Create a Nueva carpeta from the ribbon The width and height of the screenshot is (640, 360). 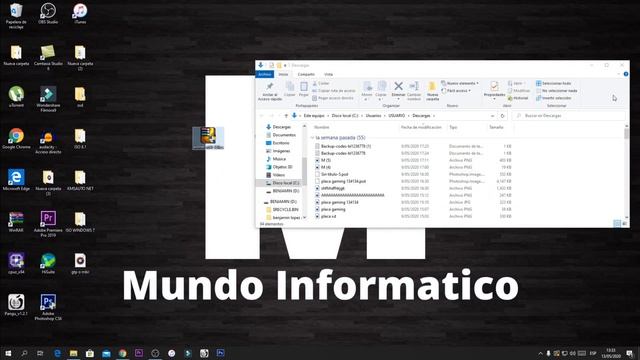pyautogui.click(x=432, y=91)
